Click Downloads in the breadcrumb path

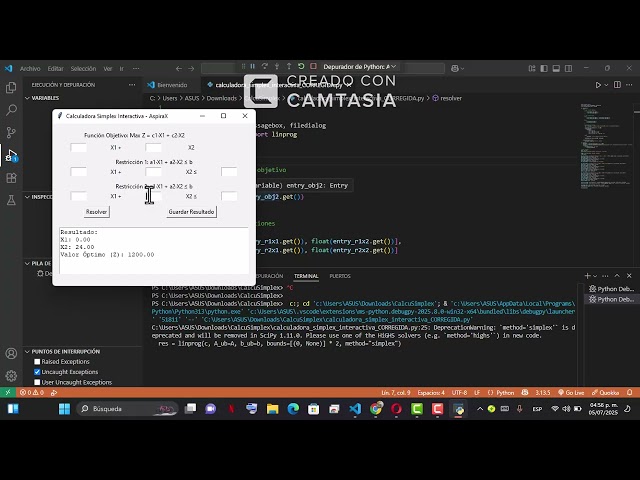click(222, 98)
